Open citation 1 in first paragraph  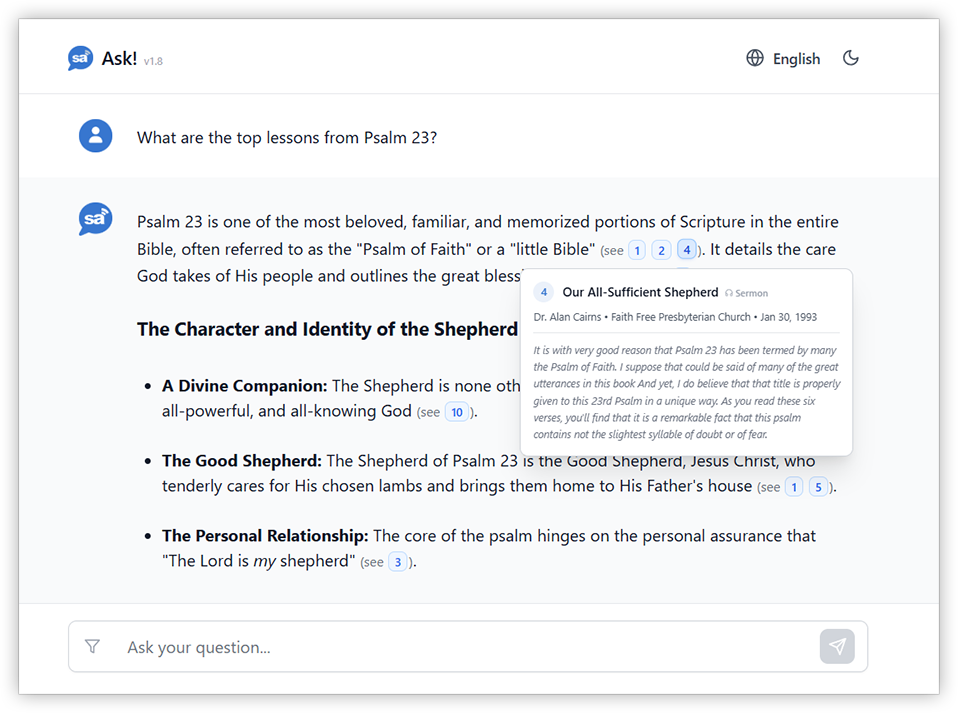pyautogui.click(x=637, y=250)
